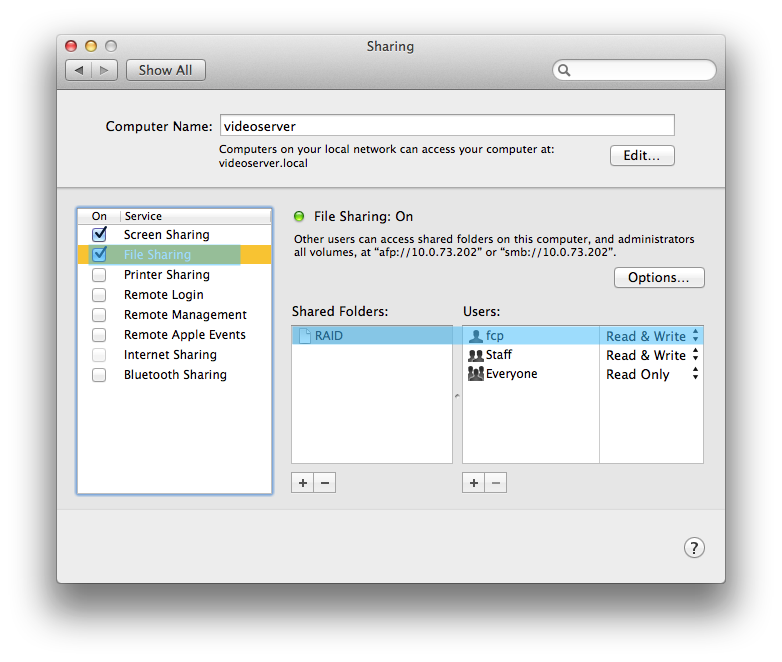Click the forward navigation arrow
This screenshot has height=662, width=782.
(x=104, y=70)
